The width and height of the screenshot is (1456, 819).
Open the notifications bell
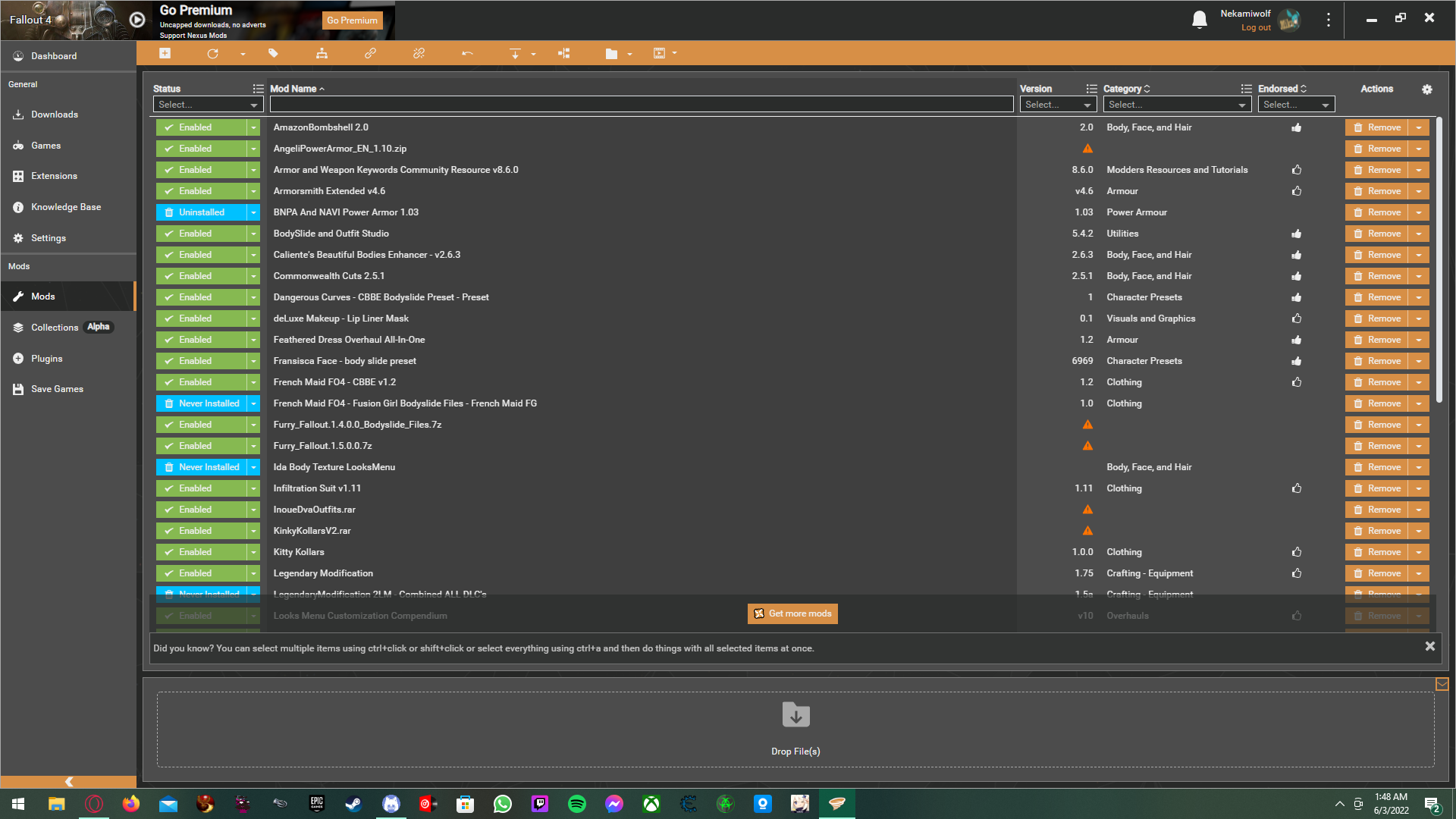pos(1199,20)
